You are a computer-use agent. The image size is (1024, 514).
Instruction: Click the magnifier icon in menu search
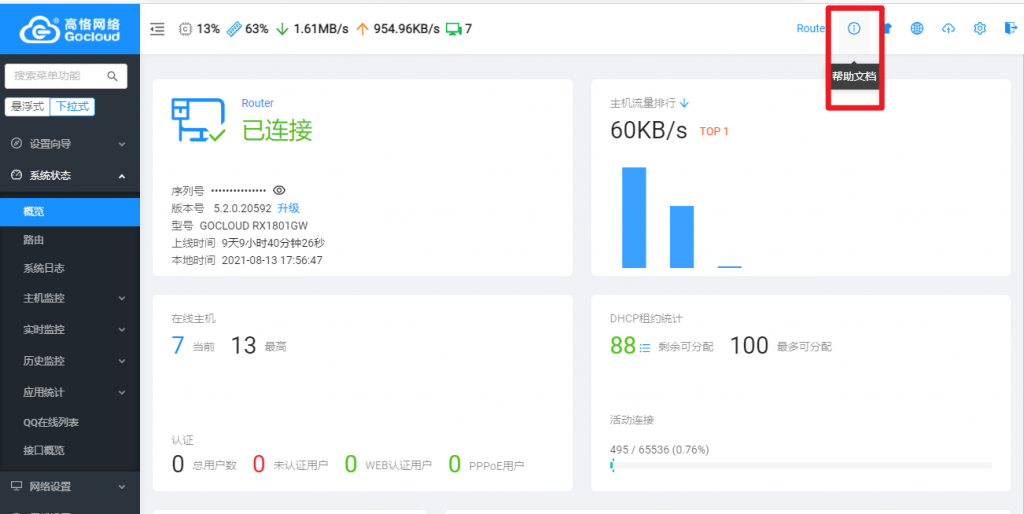[x=112, y=76]
